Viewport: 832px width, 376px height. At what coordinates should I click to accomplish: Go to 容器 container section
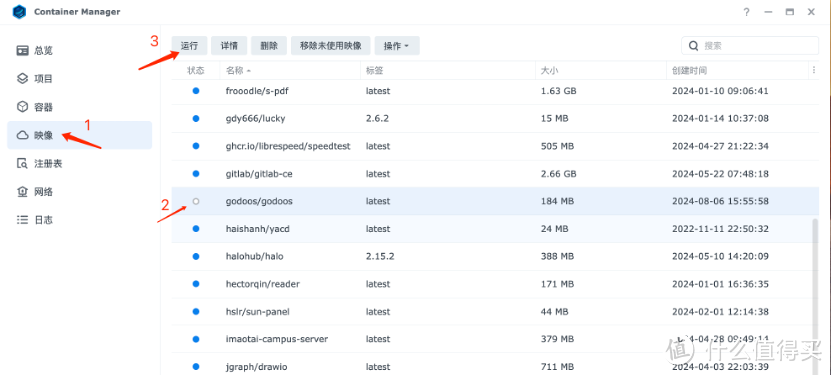click(x=80, y=107)
